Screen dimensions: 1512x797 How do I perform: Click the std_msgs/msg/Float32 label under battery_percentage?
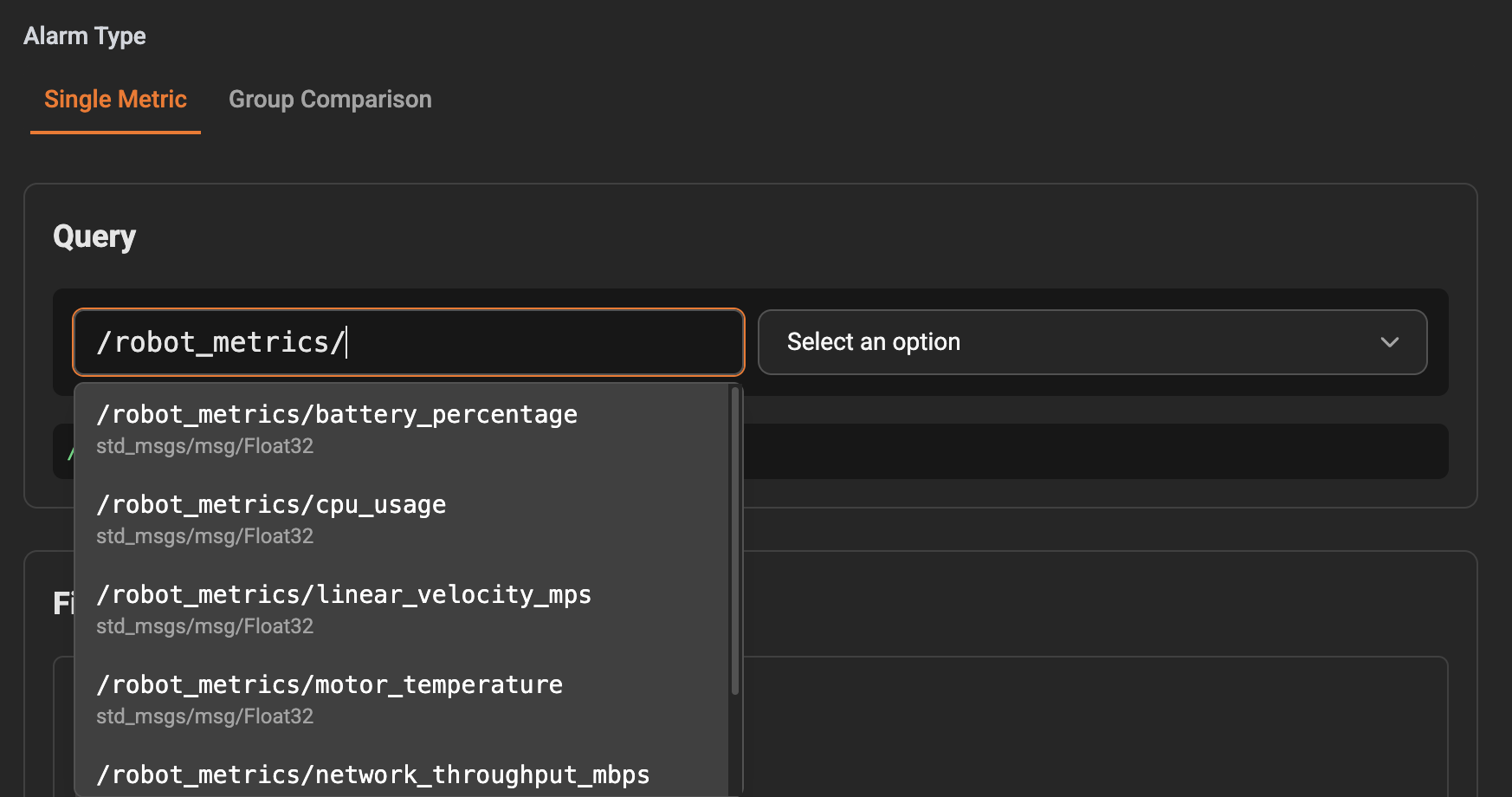pyautogui.click(x=204, y=446)
